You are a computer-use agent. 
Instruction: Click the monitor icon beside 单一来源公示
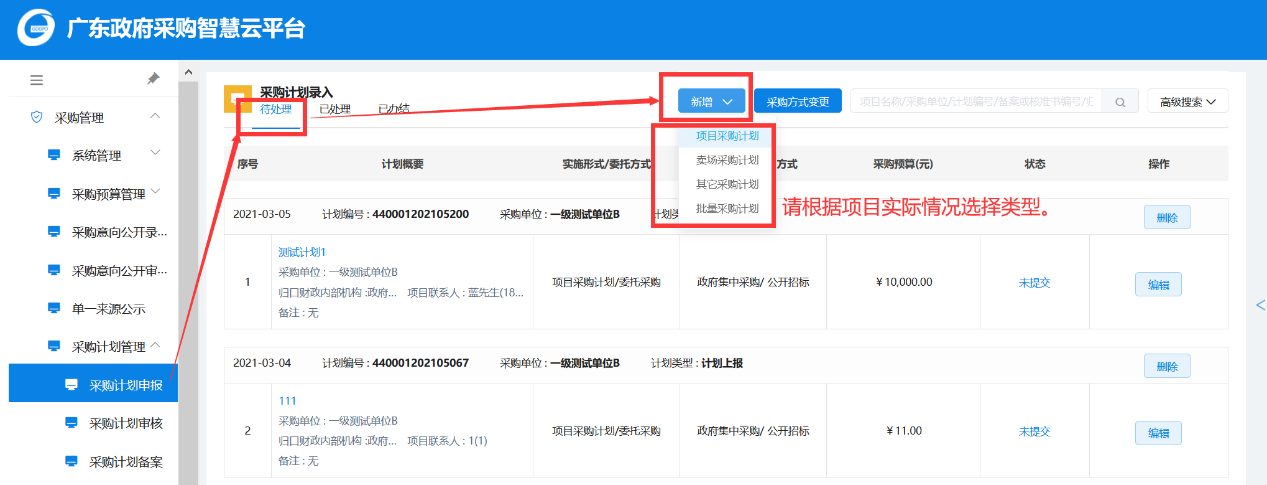tap(54, 309)
